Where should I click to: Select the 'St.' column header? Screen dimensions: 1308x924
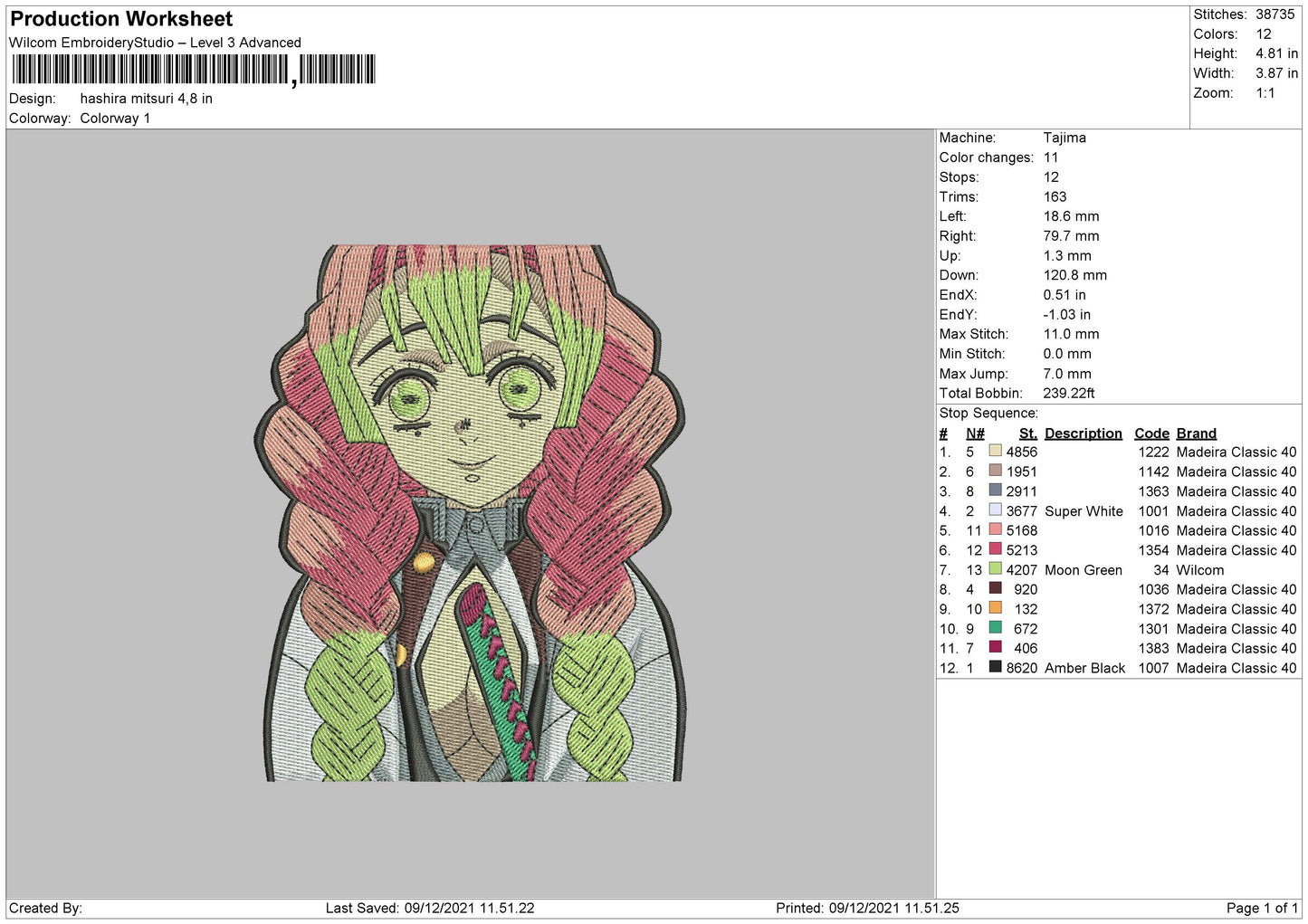[x=1028, y=433]
